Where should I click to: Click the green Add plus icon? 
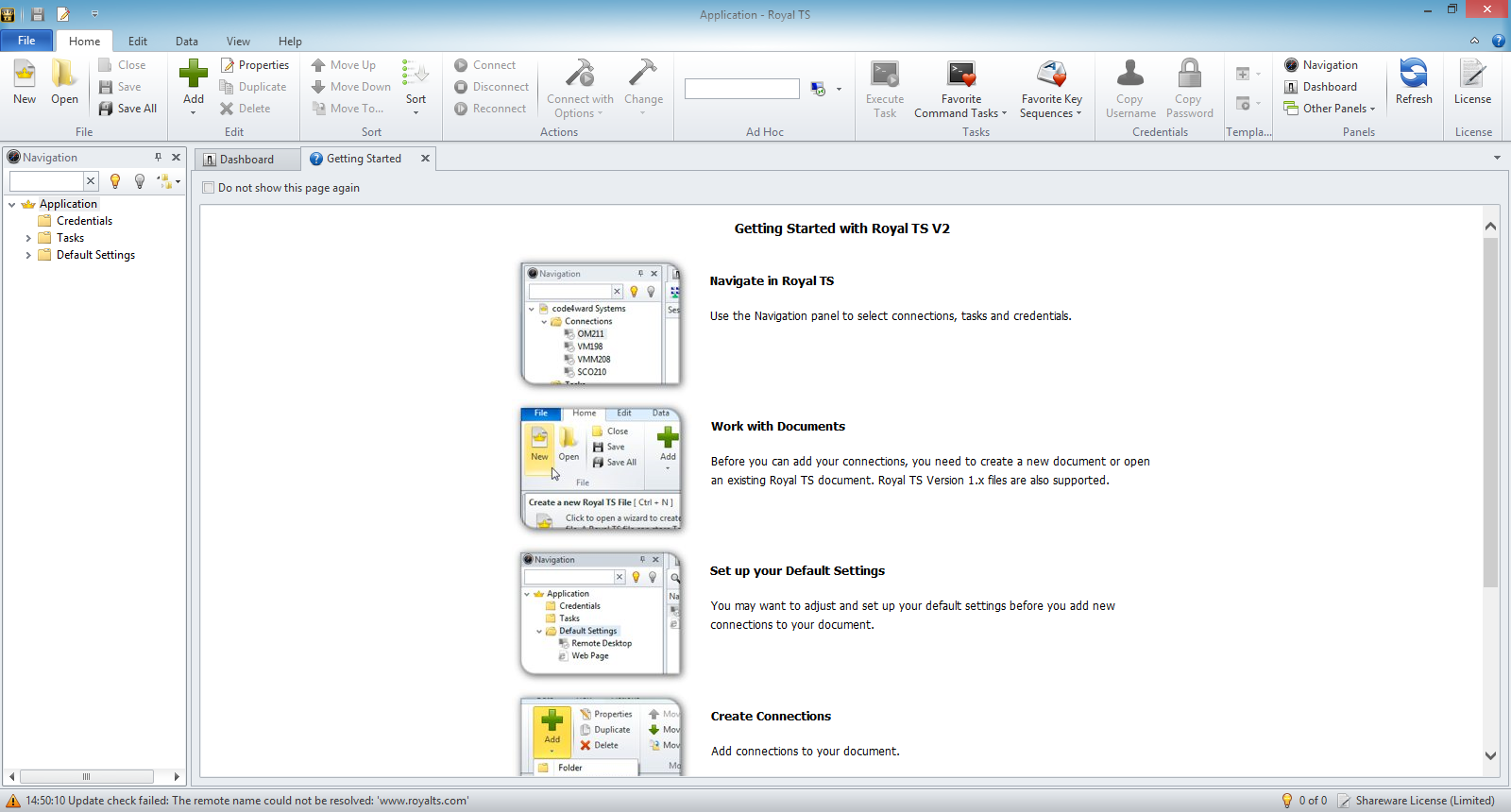tap(194, 76)
